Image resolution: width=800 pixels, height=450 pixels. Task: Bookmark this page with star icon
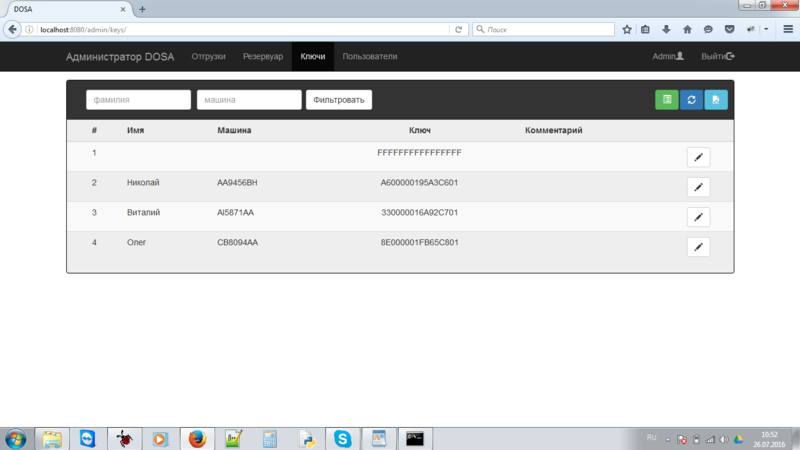point(627,29)
